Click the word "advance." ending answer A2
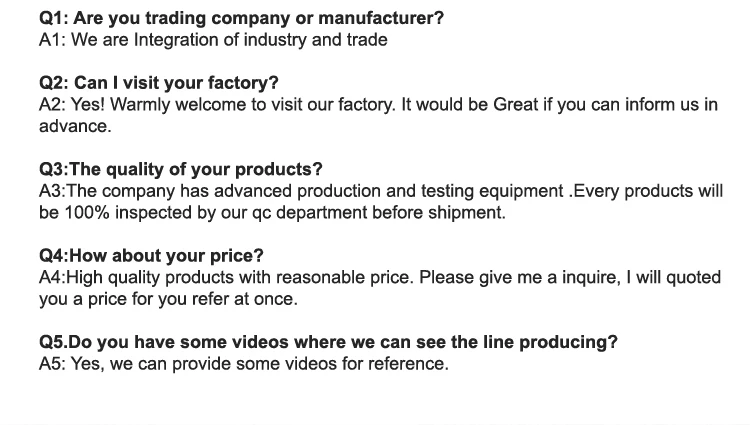Image resolution: width=750 pixels, height=425 pixels. [x=75, y=126]
